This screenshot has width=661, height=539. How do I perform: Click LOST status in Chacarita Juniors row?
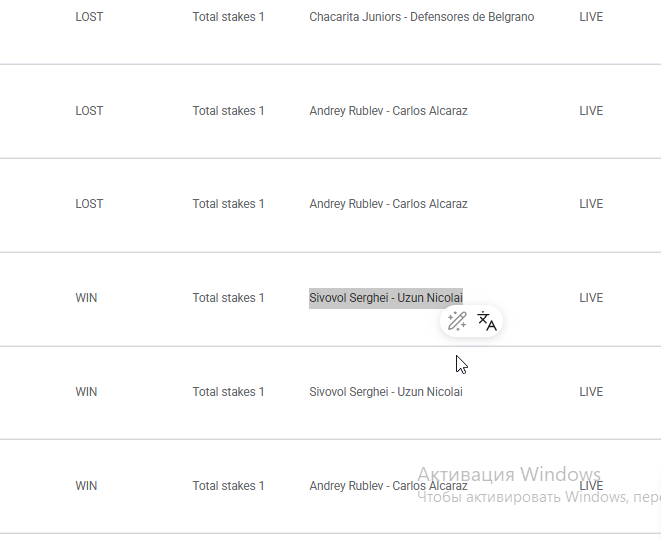[x=89, y=17]
